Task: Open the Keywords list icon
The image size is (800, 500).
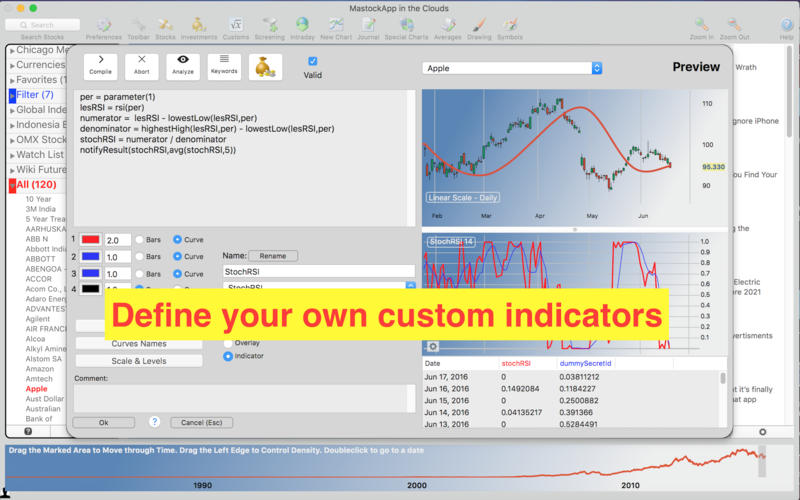Action: 224,66
